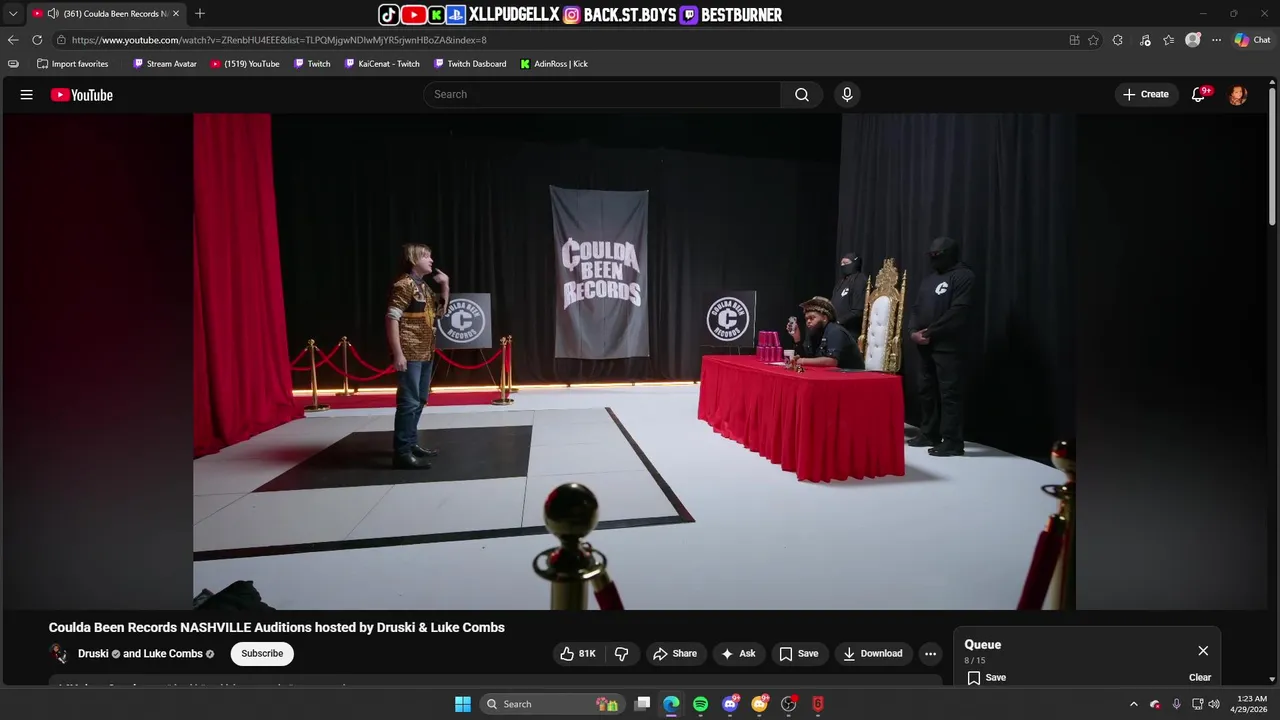The width and height of the screenshot is (1280, 720).
Task: Save the queue as a playlist
Action: pos(986,677)
